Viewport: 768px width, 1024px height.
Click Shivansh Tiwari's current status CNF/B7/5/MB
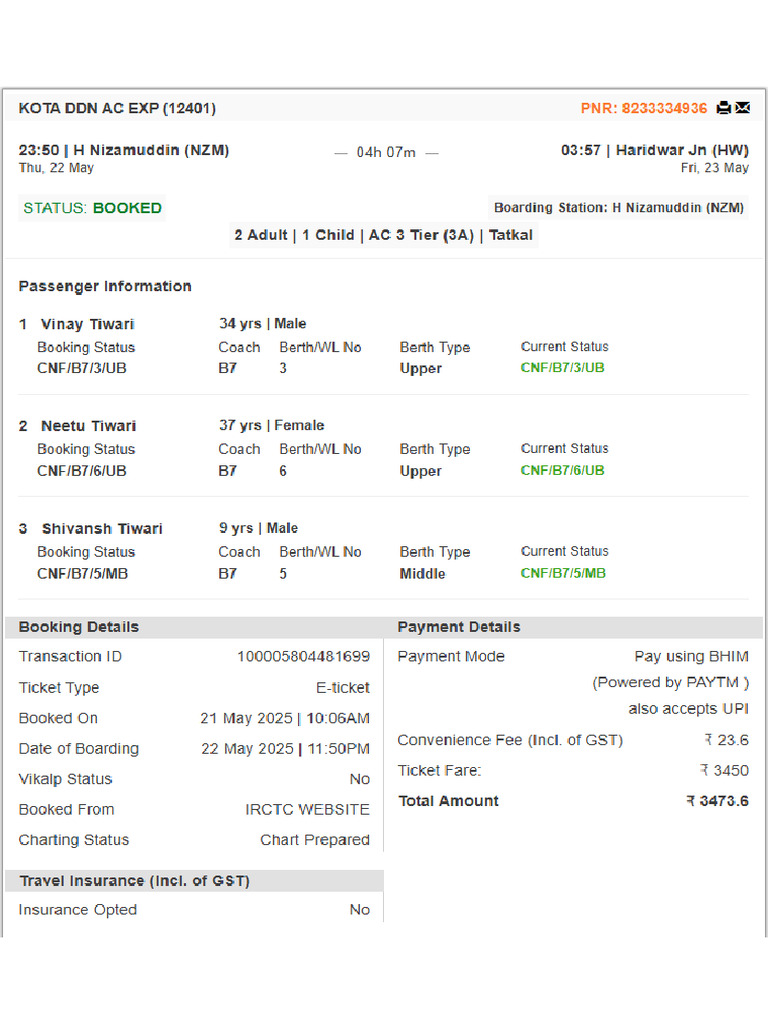pyautogui.click(x=563, y=573)
